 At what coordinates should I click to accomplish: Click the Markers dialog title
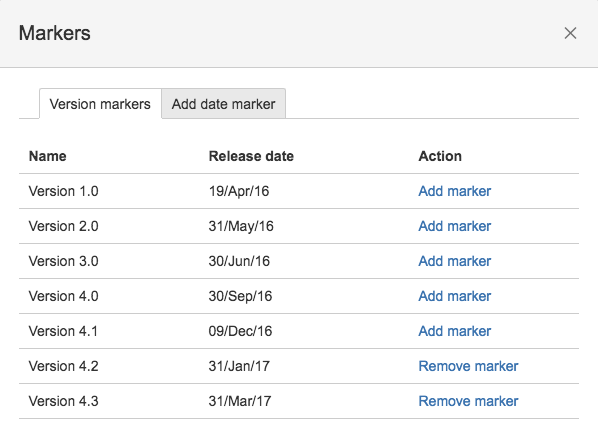55,33
